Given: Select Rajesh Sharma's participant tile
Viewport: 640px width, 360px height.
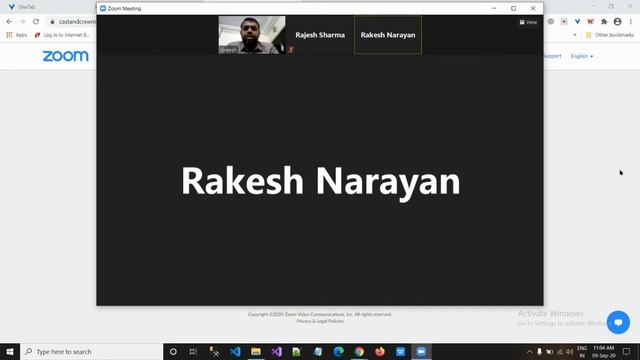Looking at the screenshot, I should click(320, 35).
